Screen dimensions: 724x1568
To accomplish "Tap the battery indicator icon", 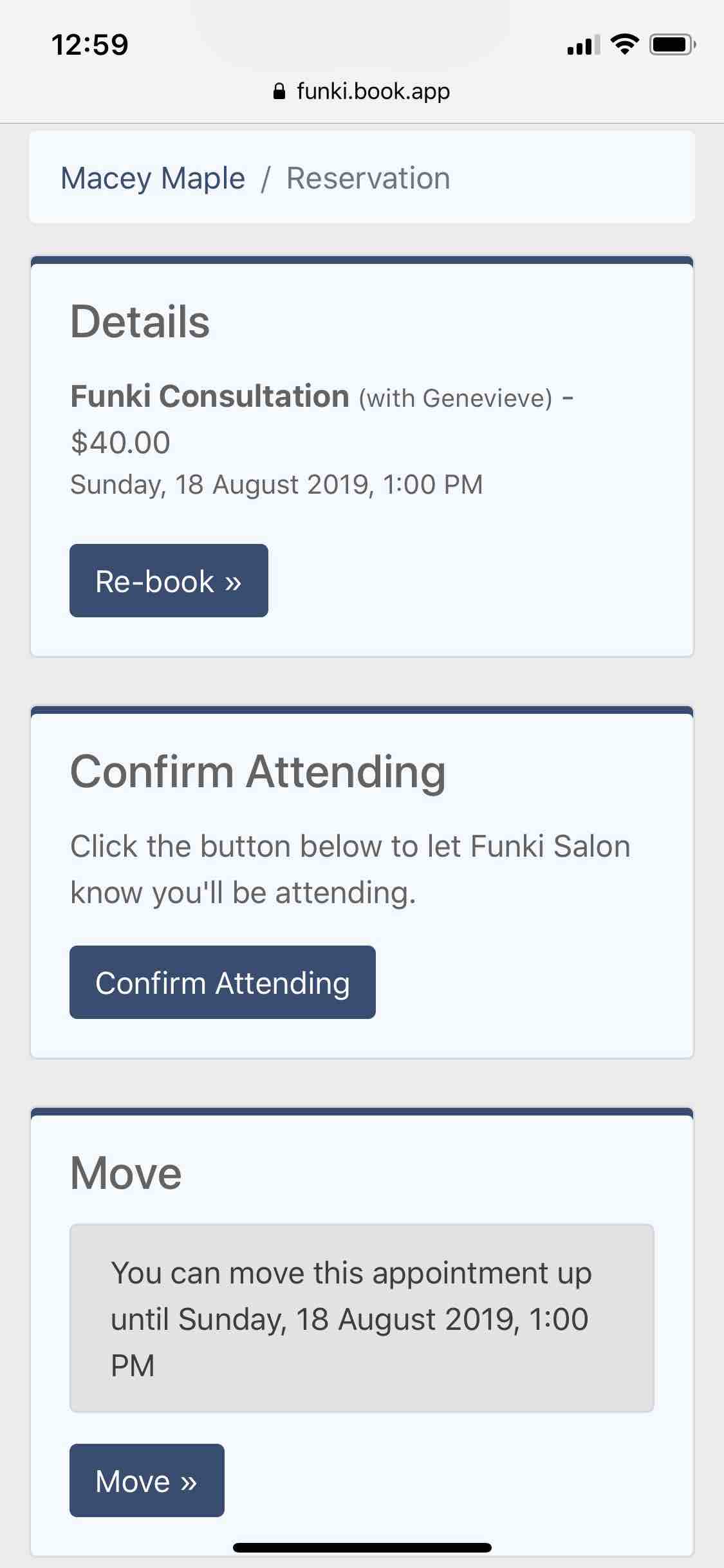I will click(x=673, y=44).
